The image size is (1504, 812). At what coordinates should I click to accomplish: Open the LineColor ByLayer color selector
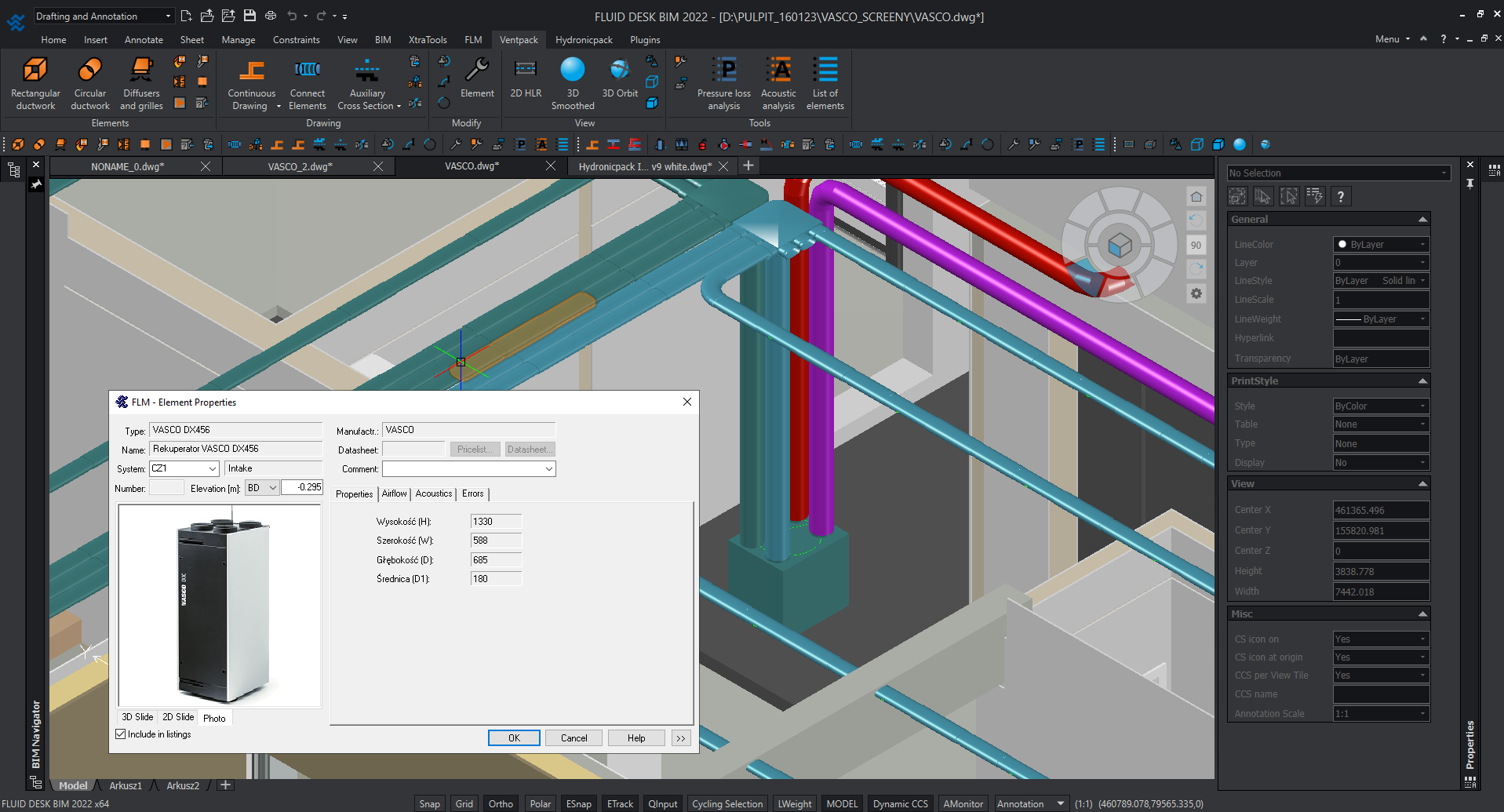tap(1380, 245)
